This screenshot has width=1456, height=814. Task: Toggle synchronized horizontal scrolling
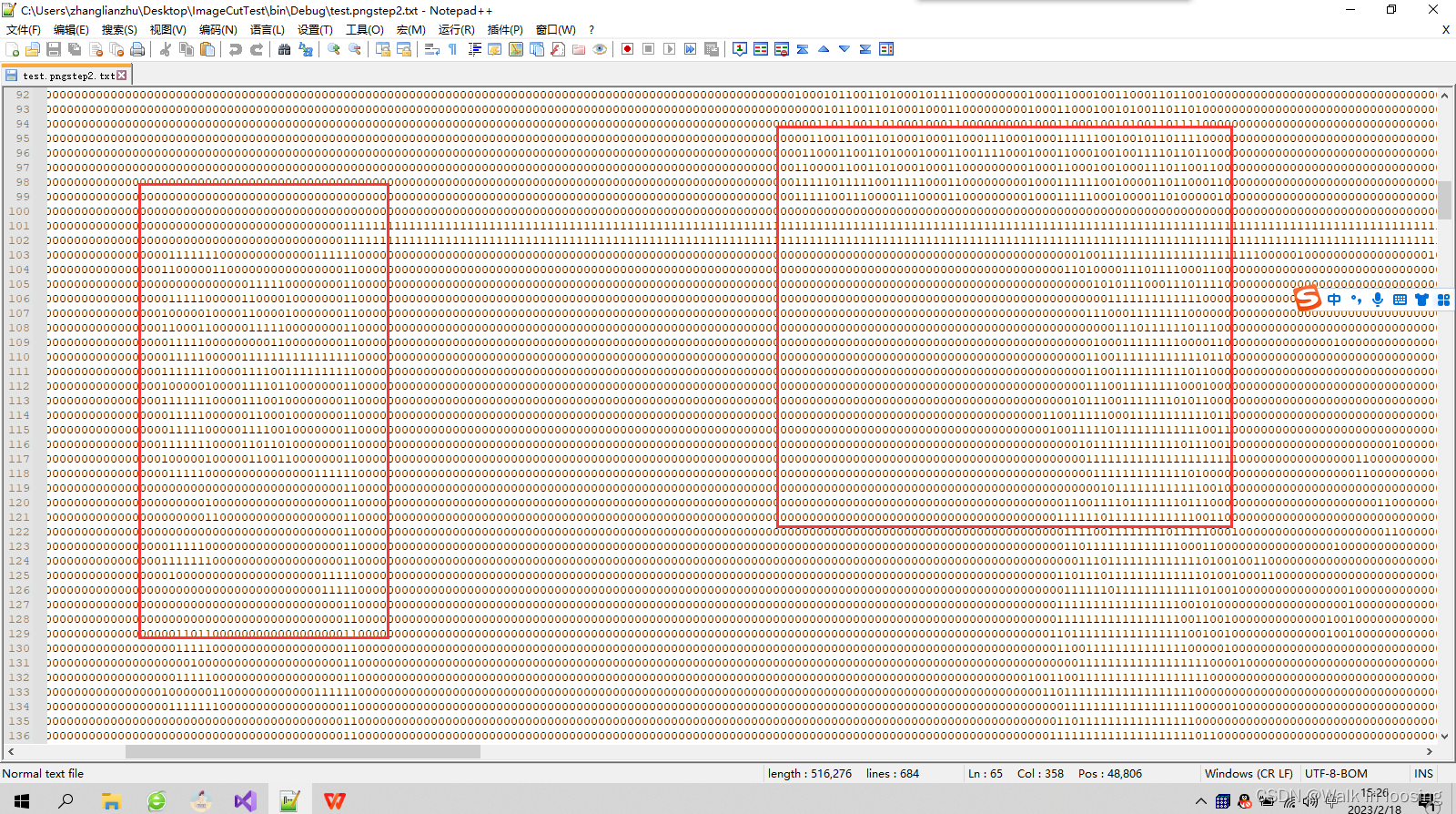click(x=404, y=49)
